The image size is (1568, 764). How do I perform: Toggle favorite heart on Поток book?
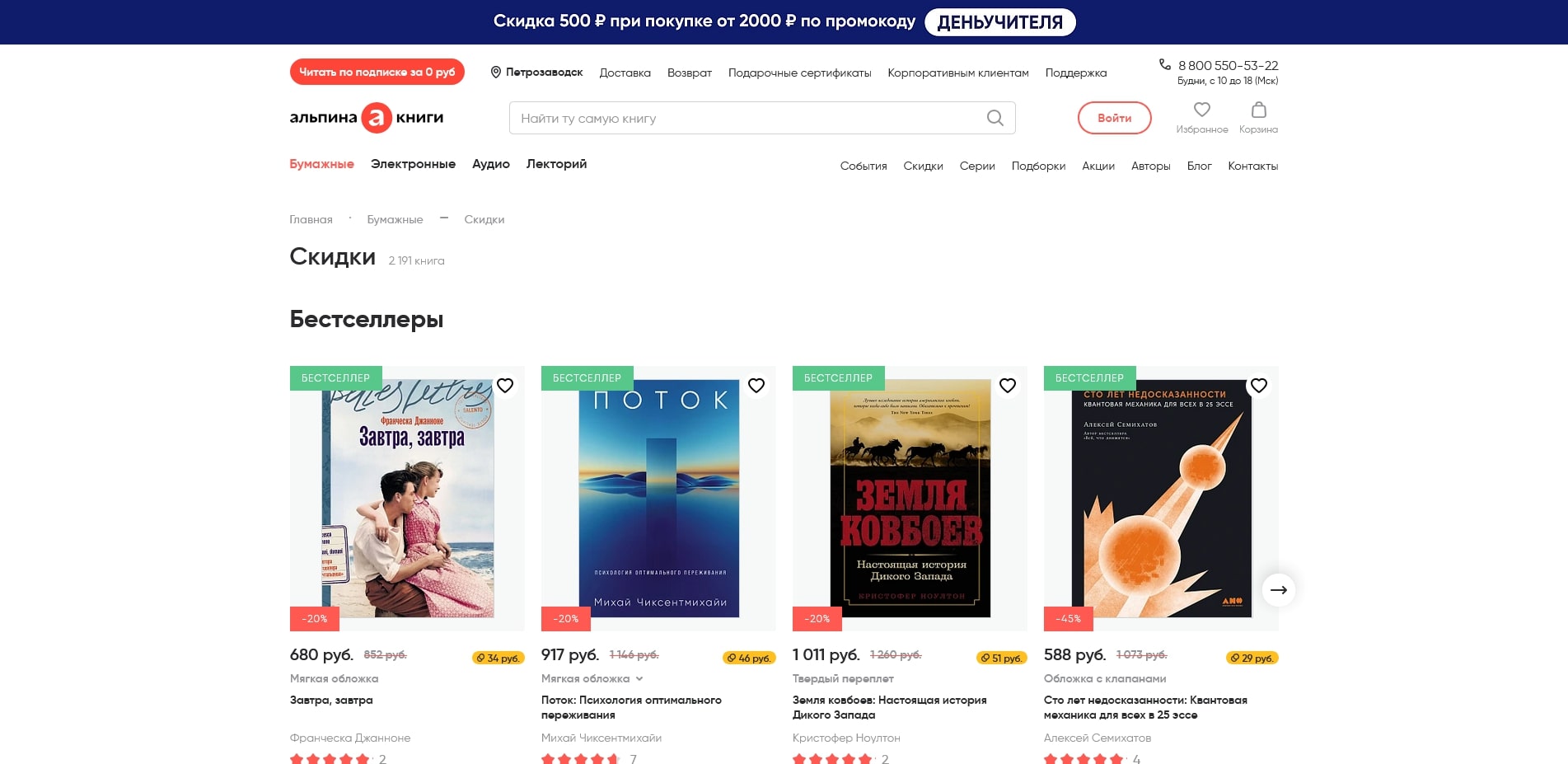[756, 386]
